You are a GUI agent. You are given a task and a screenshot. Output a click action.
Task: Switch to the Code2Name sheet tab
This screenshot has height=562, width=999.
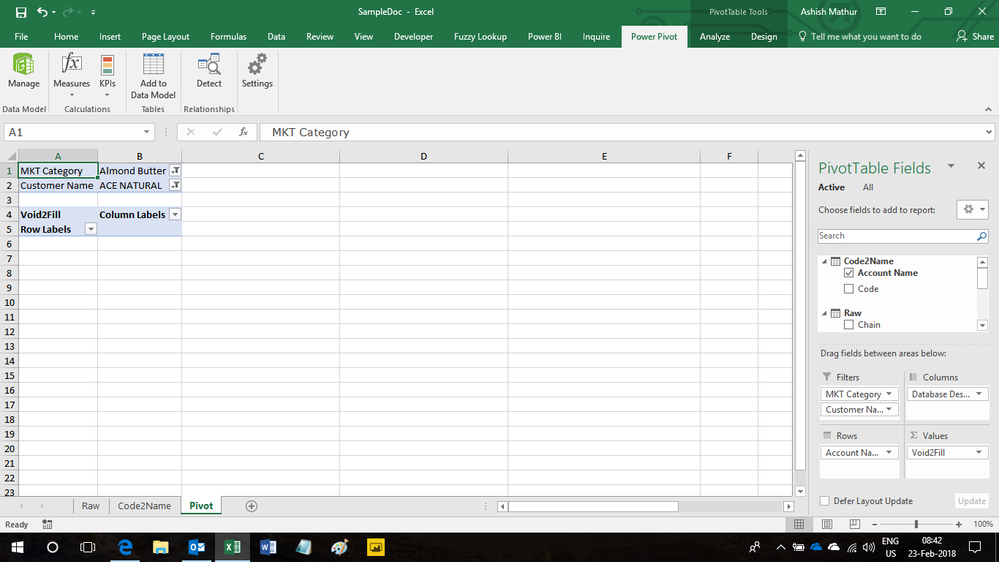(144, 506)
